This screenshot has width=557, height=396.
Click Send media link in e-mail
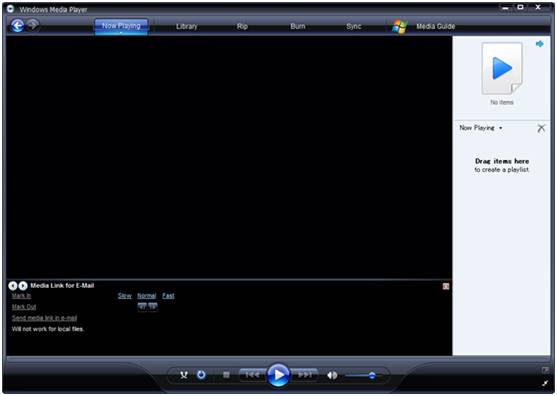click(44, 318)
